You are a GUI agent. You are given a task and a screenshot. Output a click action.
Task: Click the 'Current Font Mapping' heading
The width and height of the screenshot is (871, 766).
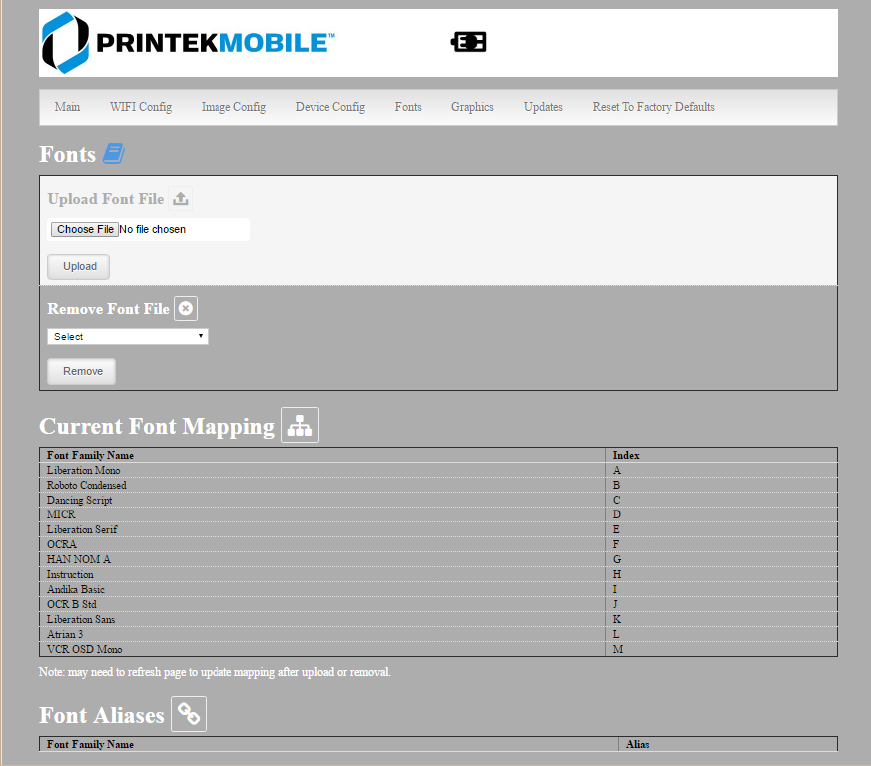click(157, 426)
